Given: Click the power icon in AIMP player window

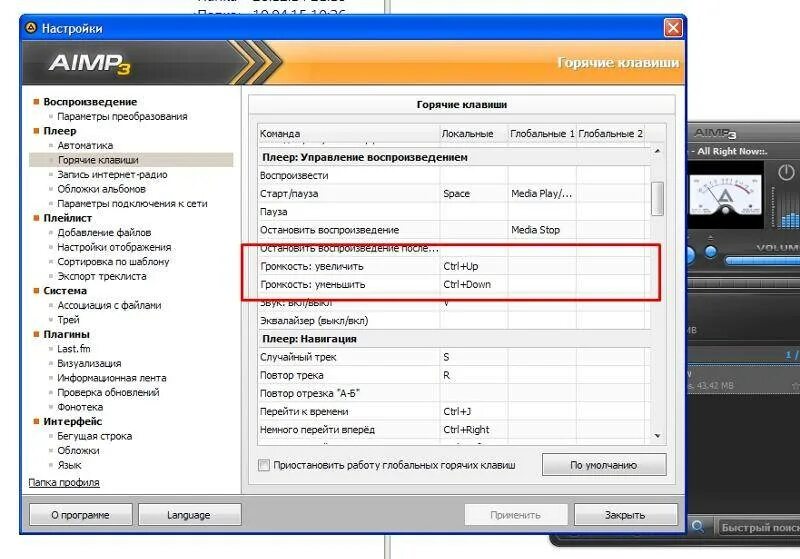Looking at the screenshot, I should pos(786,172).
